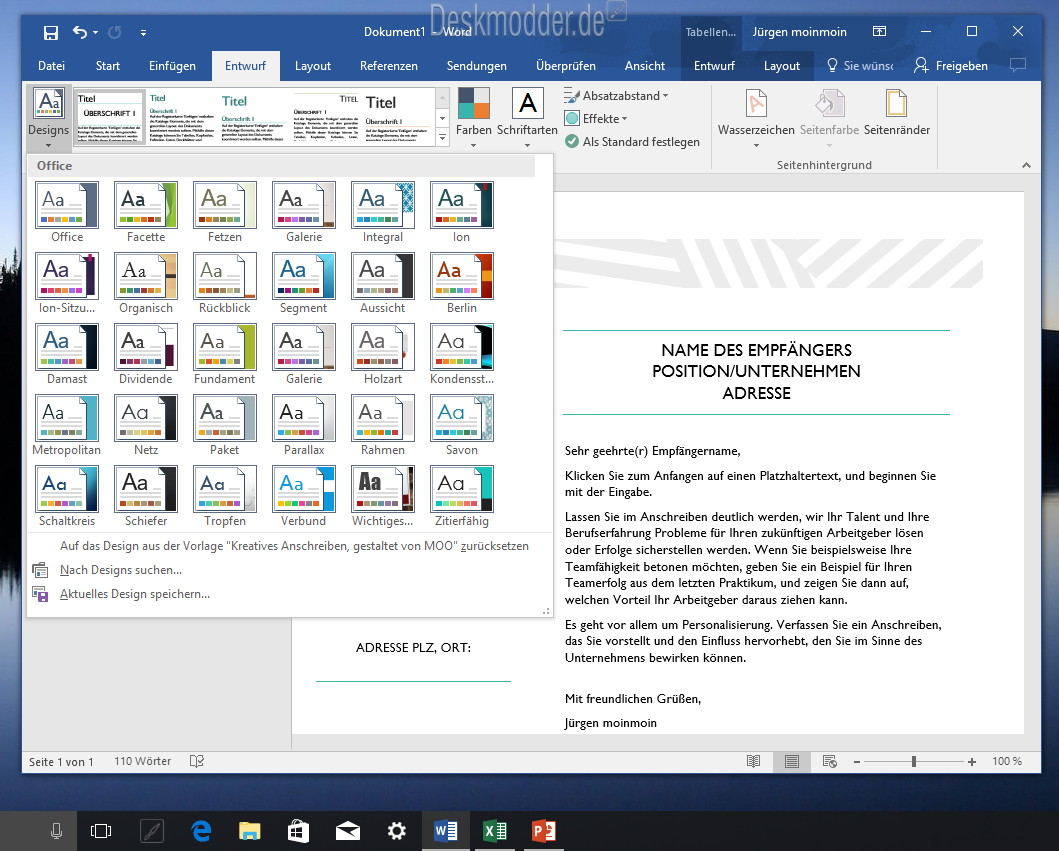Open the Einfügen ribbon tab
This screenshot has width=1059, height=851.
click(x=172, y=66)
